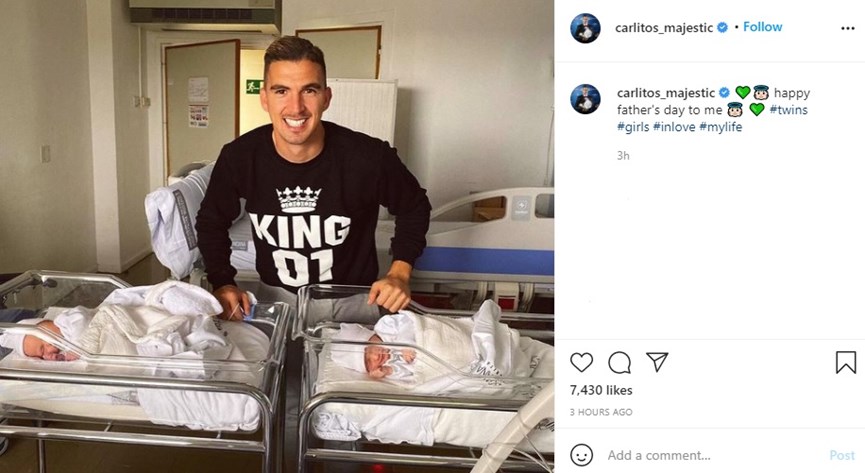Open the #girls hashtag
865x473 pixels.
click(x=633, y=127)
